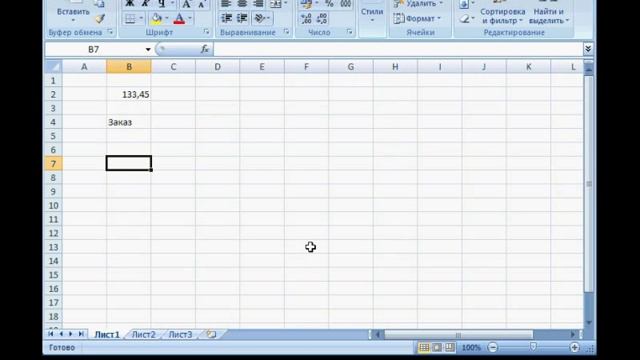Switch to Page Break Preview icon
640x360 pixels.
coord(450,347)
